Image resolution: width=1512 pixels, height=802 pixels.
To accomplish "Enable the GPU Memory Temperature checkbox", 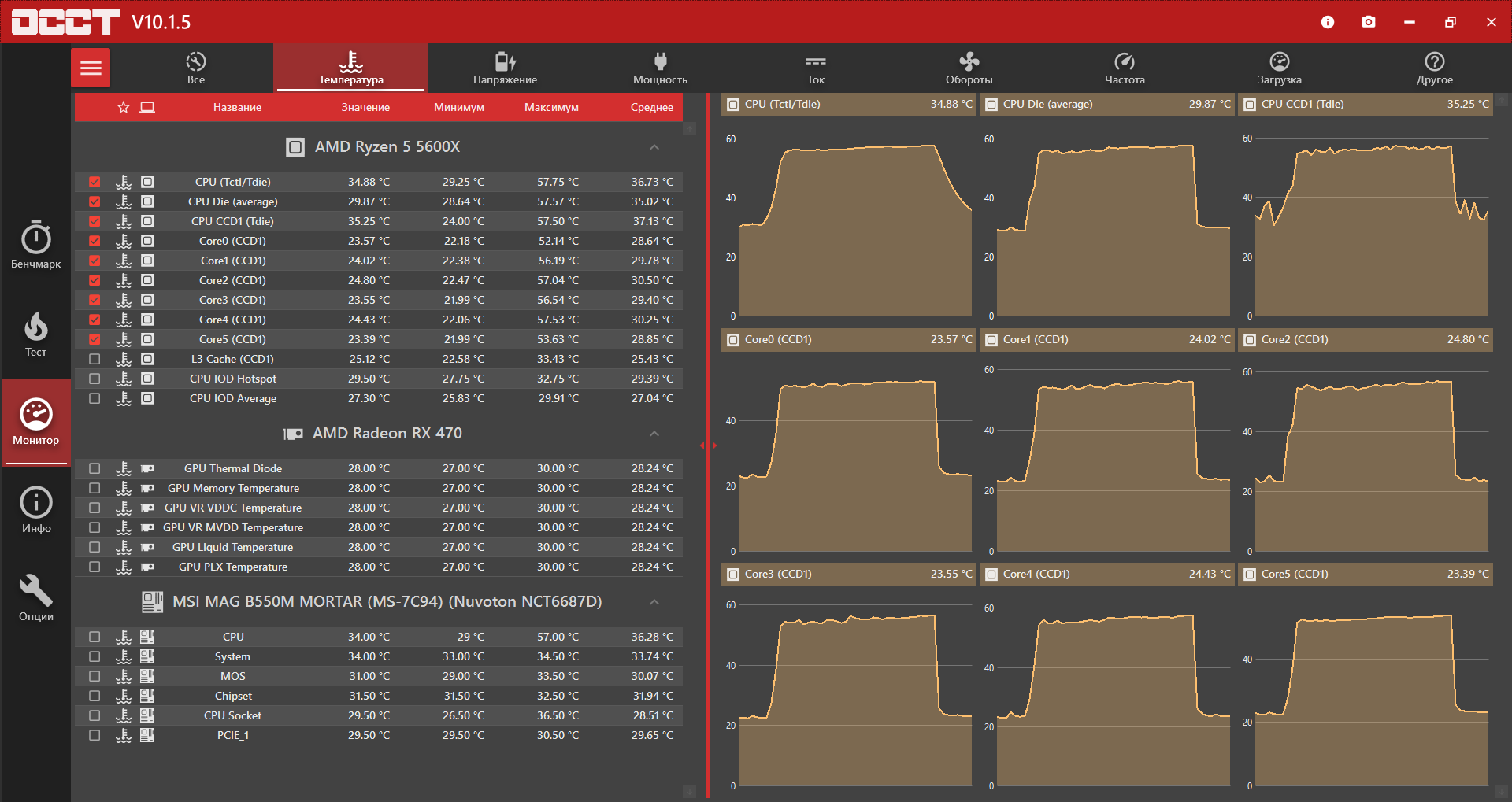I will (x=94, y=488).
